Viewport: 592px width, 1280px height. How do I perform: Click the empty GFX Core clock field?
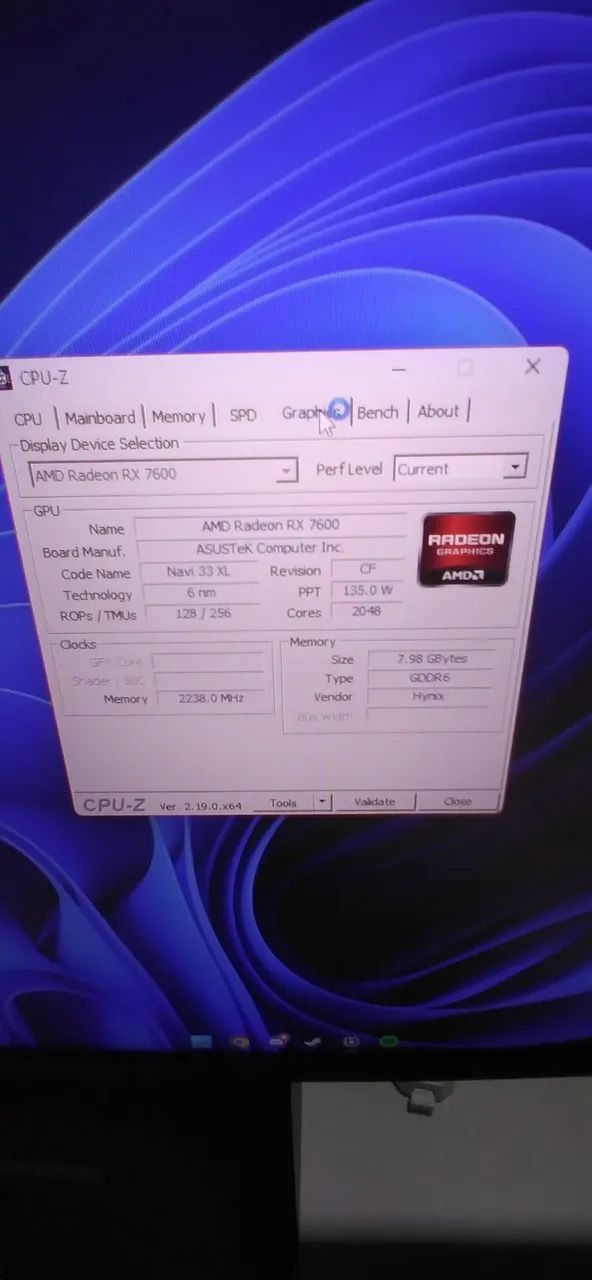[209, 661]
